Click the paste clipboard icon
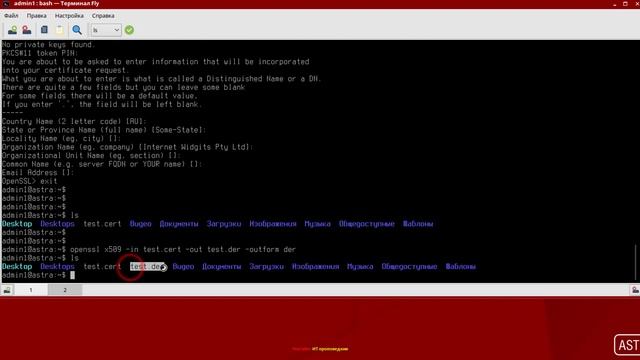 point(60,30)
